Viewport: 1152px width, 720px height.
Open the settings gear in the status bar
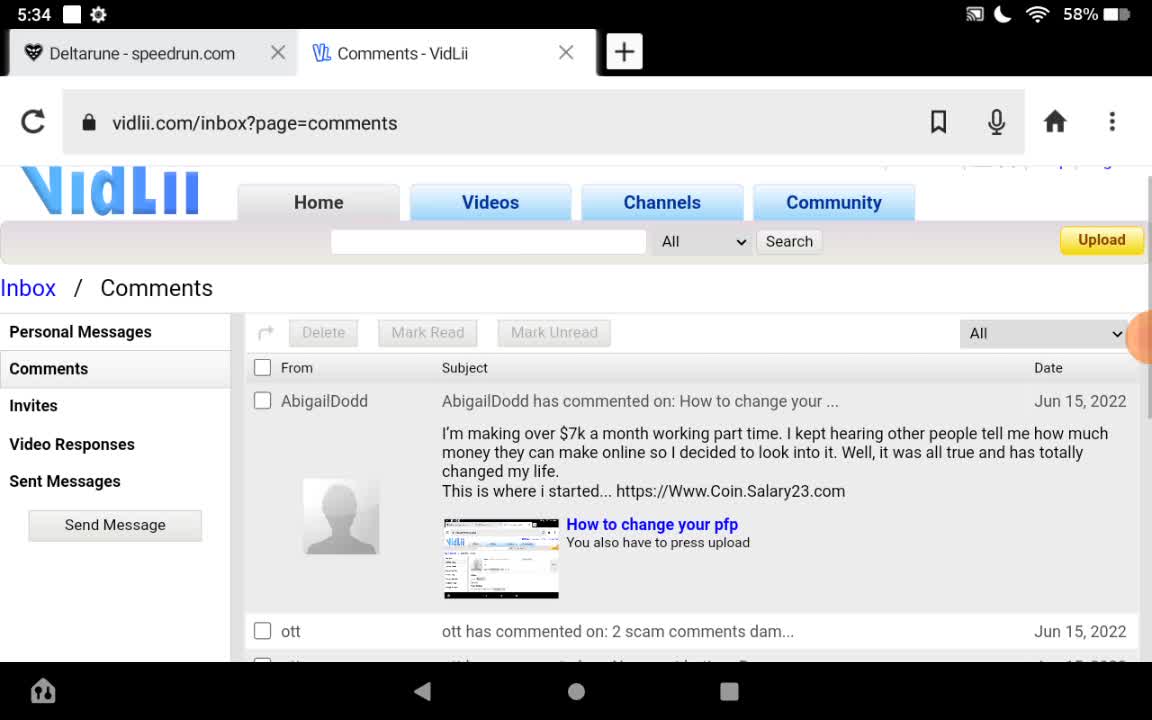(x=98, y=15)
